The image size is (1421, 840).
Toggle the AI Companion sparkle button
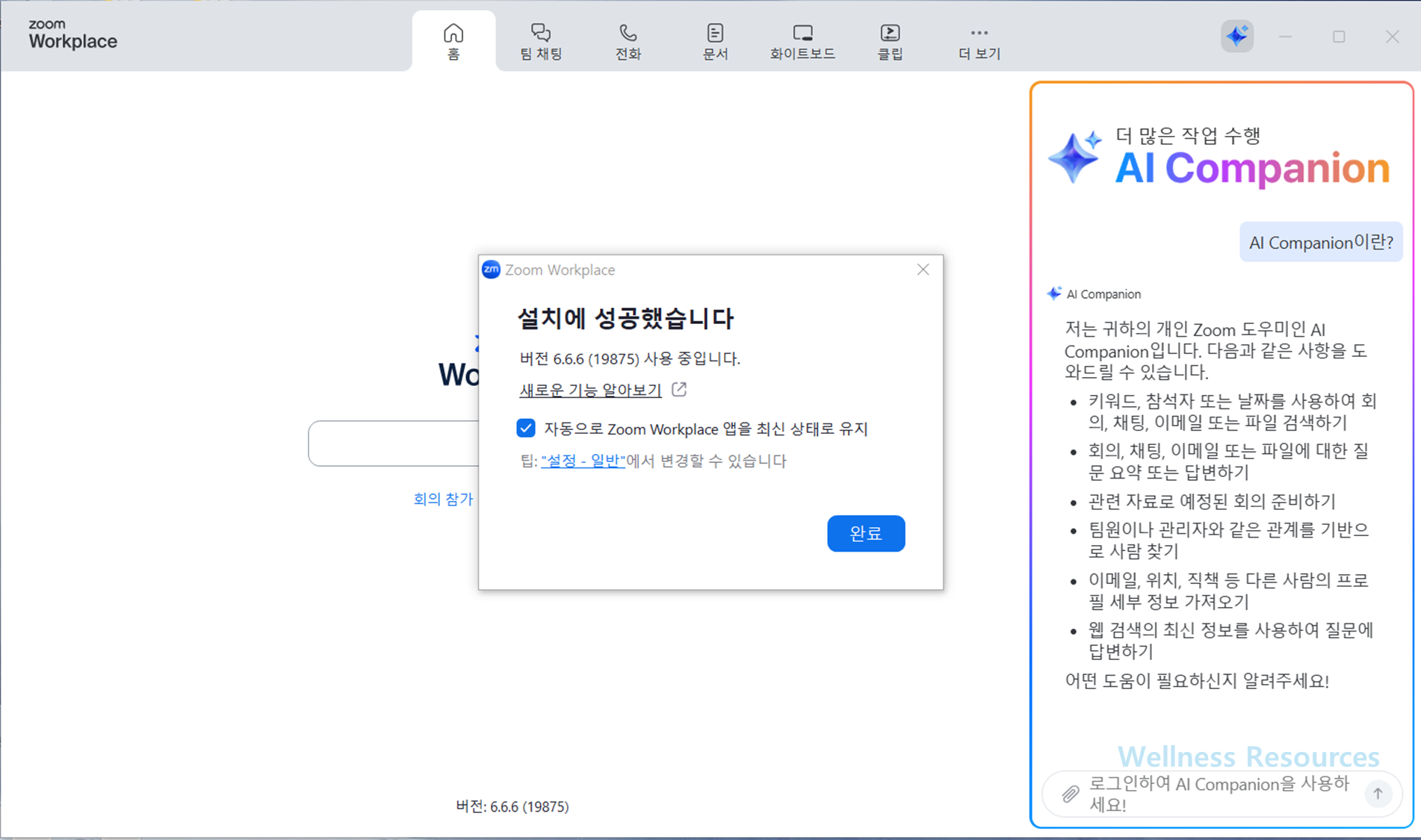click(1237, 36)
